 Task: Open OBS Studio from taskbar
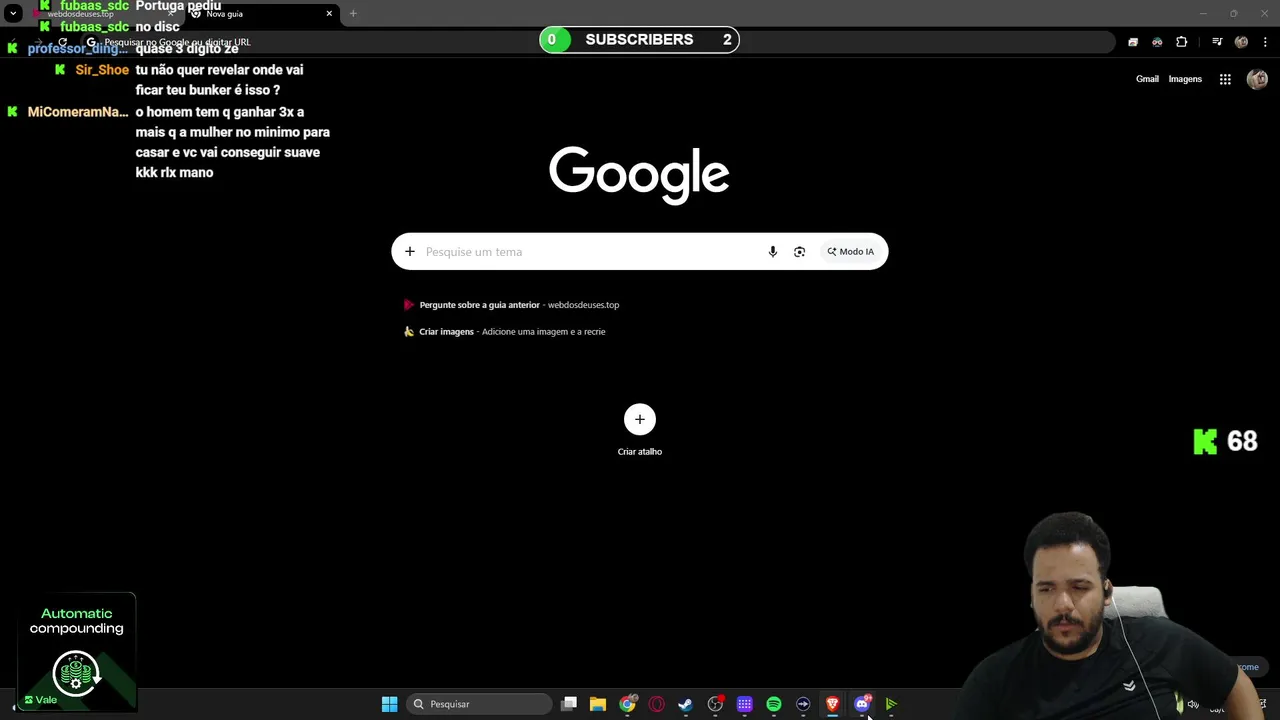[715, 704]
